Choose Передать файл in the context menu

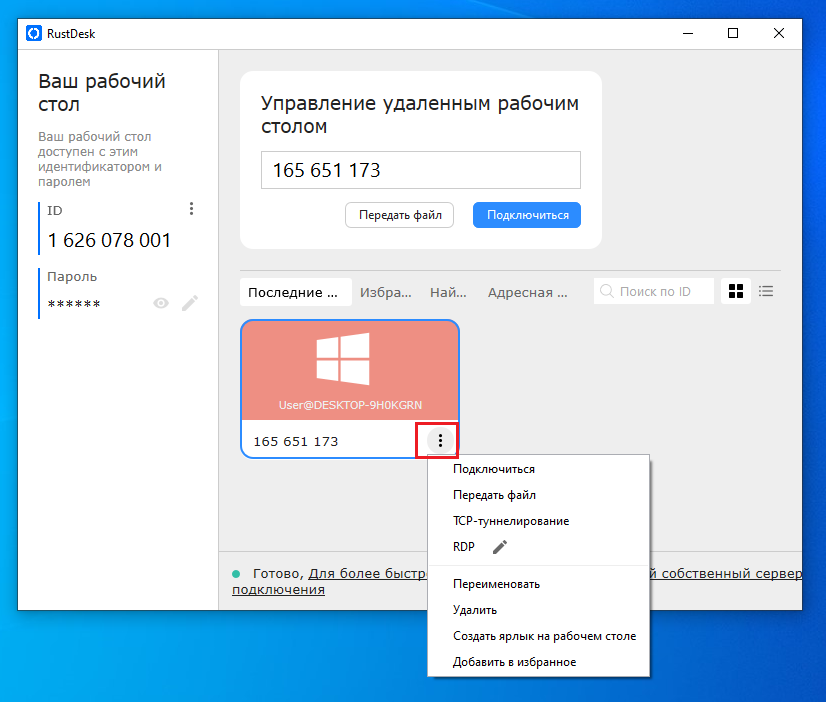tap(538, 495)
